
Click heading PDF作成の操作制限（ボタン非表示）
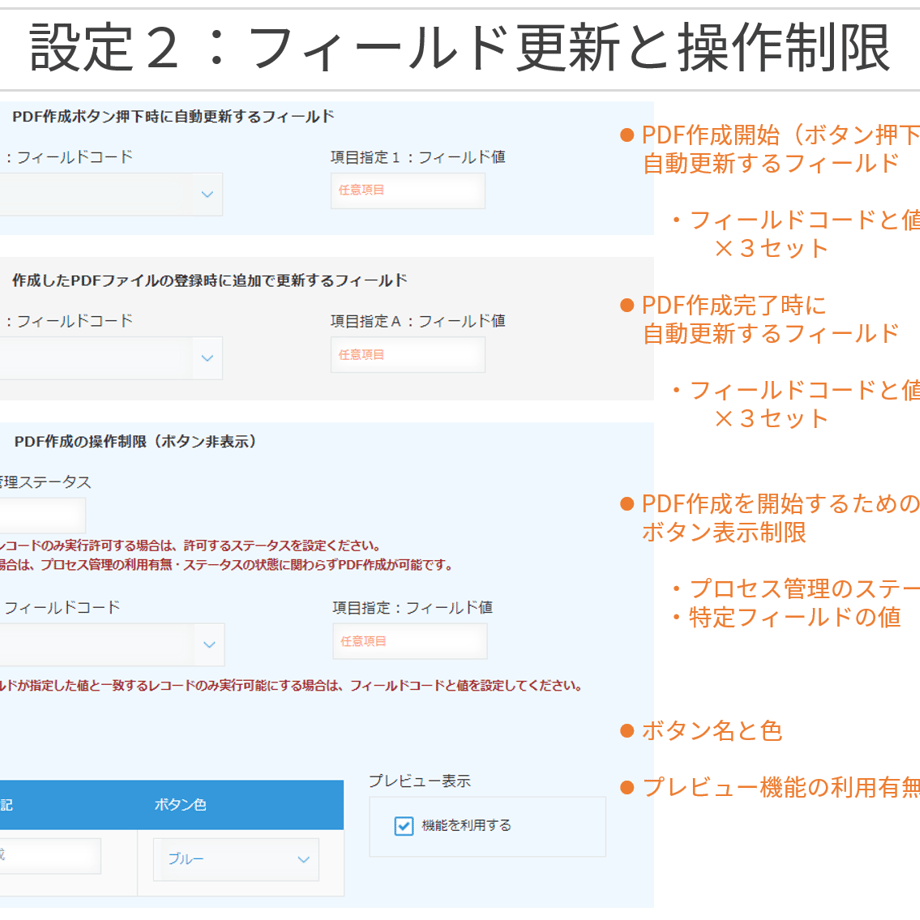[x=136, y=441]
